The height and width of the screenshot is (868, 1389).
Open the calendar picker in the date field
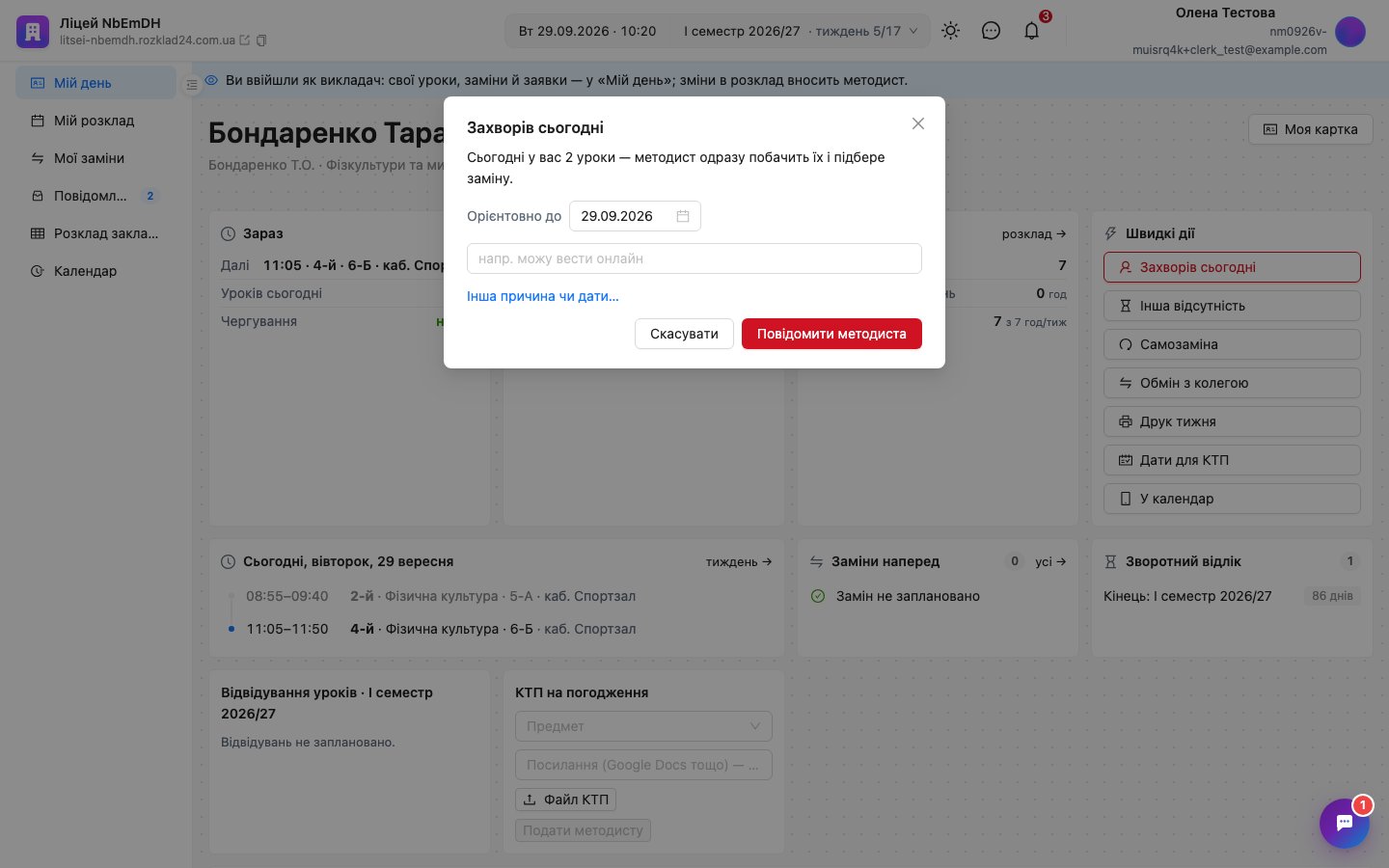(683, 216)
